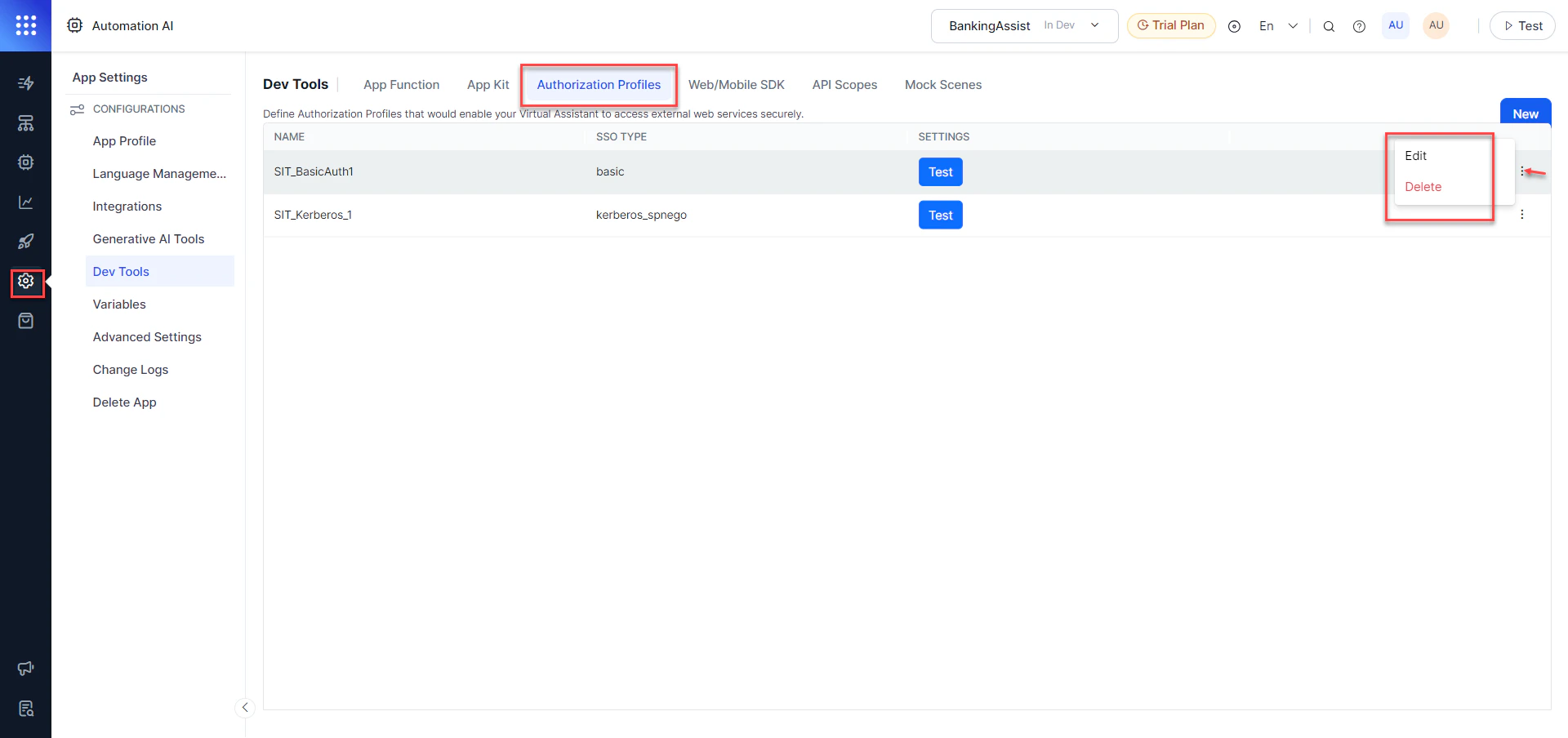Screen dimensions: 1568x738
Task: Click Delete in the context menu
Action: 1423,186
